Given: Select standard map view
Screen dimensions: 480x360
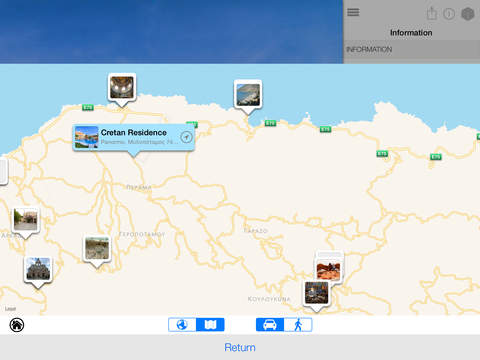Looking at the screenshot, I should [210, 324].
